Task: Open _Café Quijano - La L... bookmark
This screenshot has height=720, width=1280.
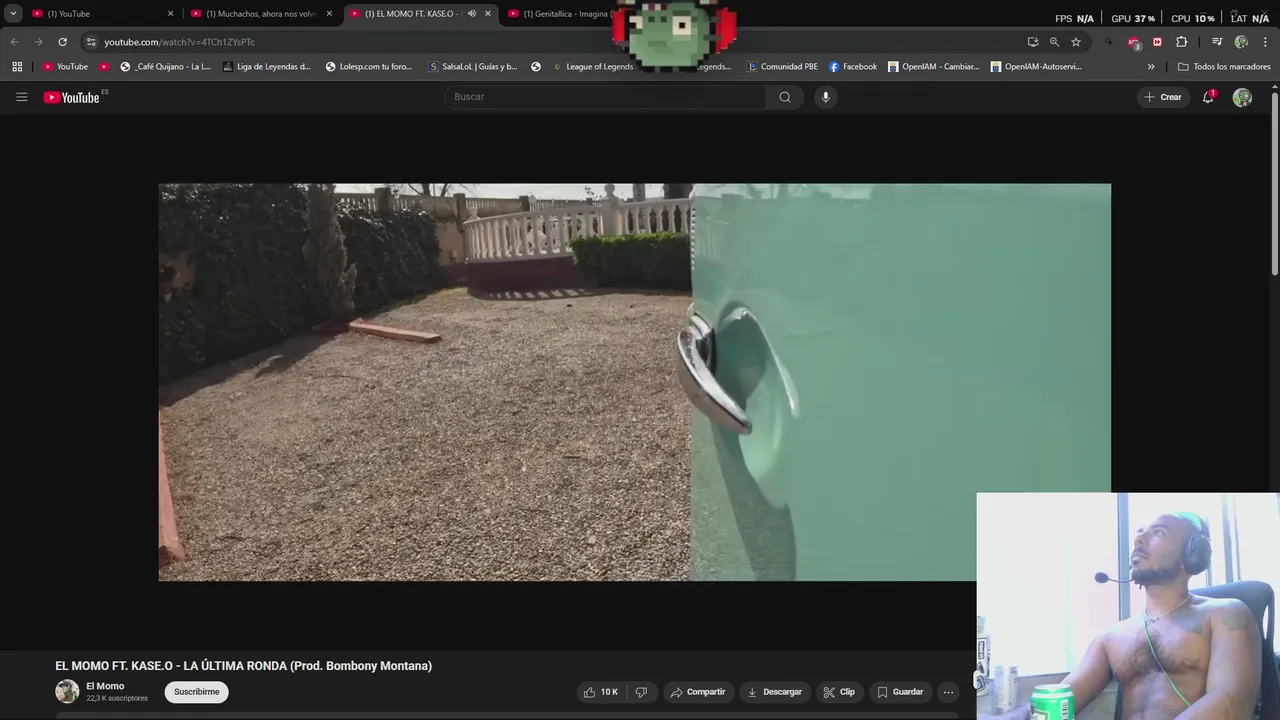Action: 166,67
